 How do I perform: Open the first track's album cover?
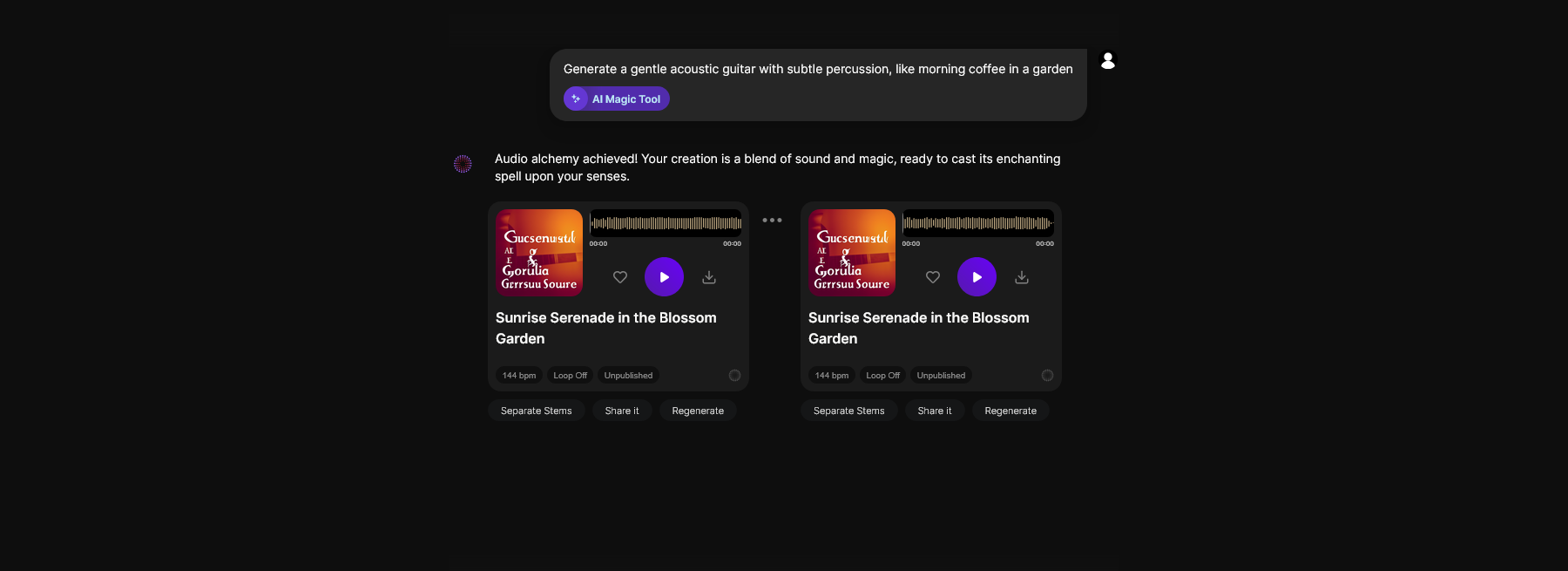pos(539,253)
